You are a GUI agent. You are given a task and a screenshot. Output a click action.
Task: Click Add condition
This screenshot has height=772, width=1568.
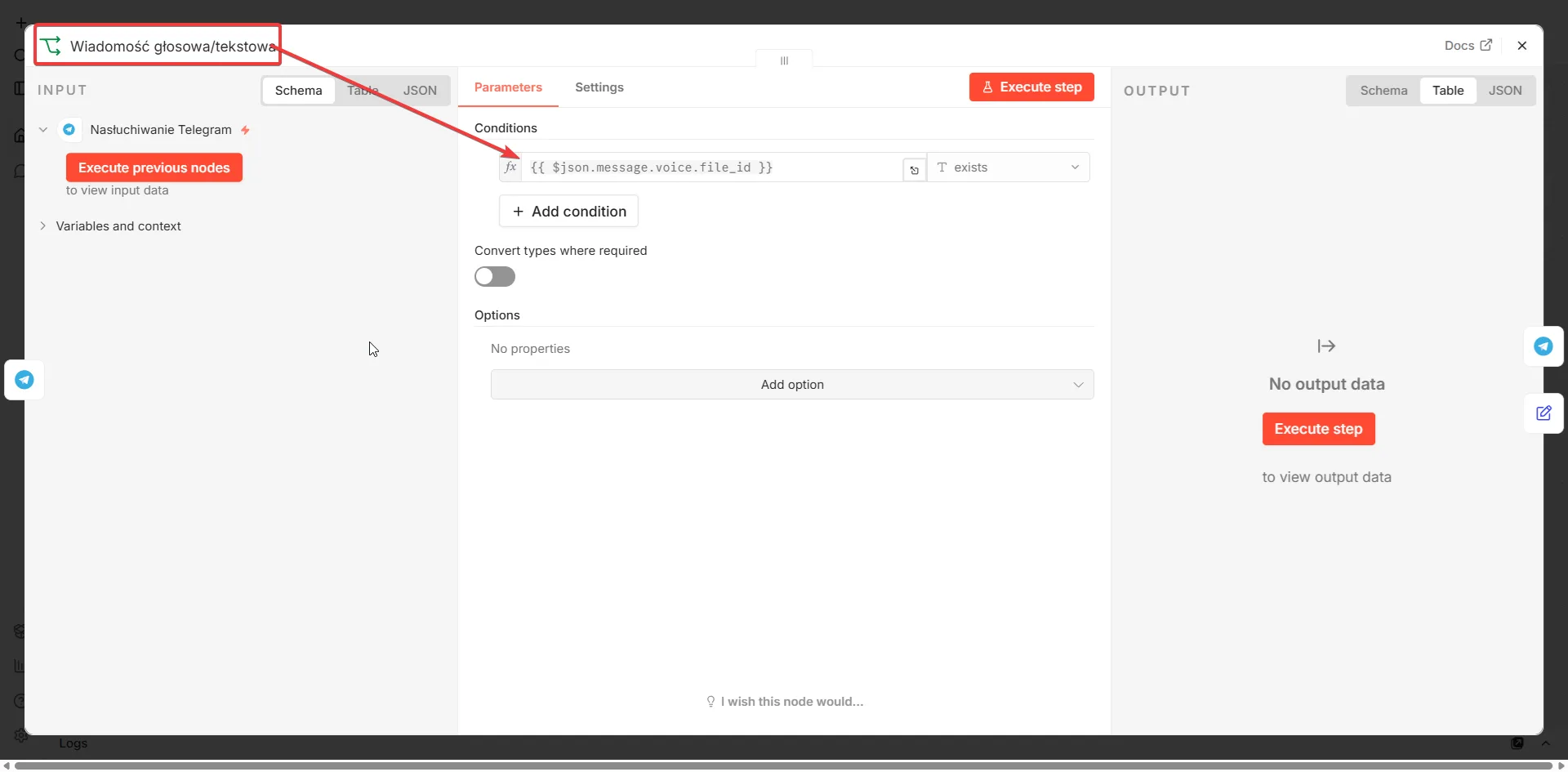(568, 212)
